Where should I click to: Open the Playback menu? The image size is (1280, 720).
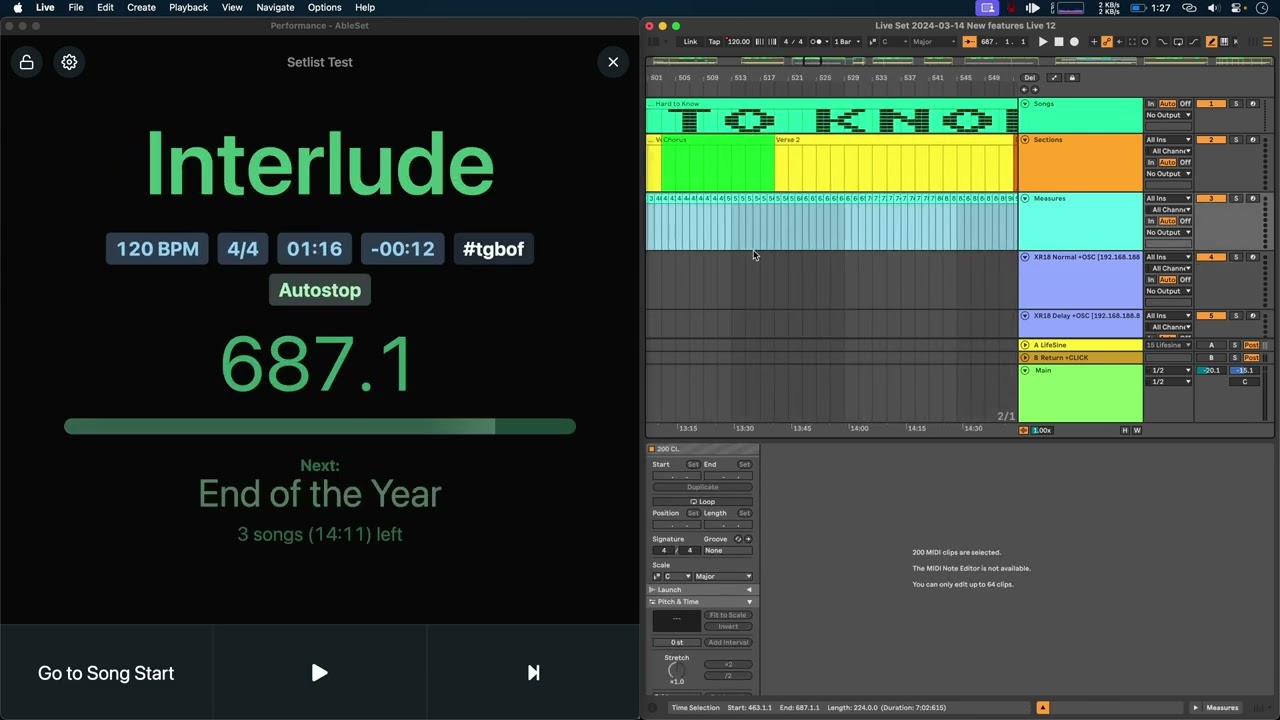pos(188,7)
